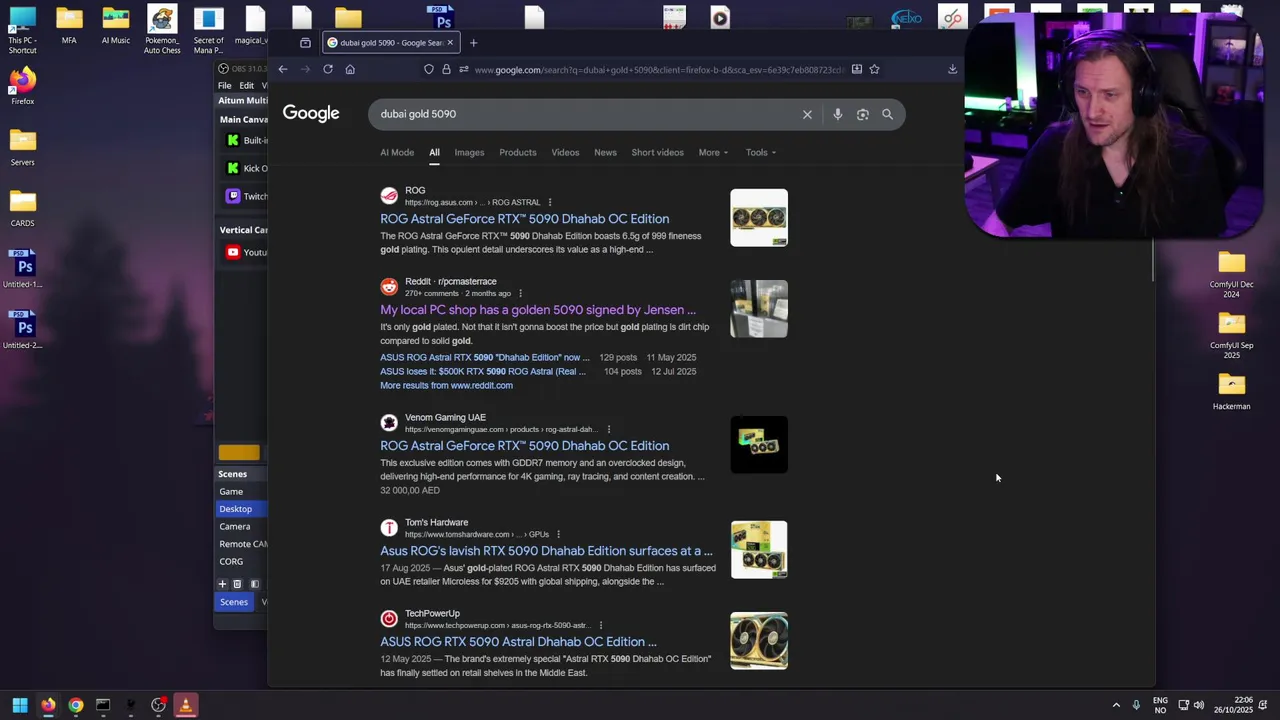
Task: Expand the Tools search dropdown
Action: (760, 152)
